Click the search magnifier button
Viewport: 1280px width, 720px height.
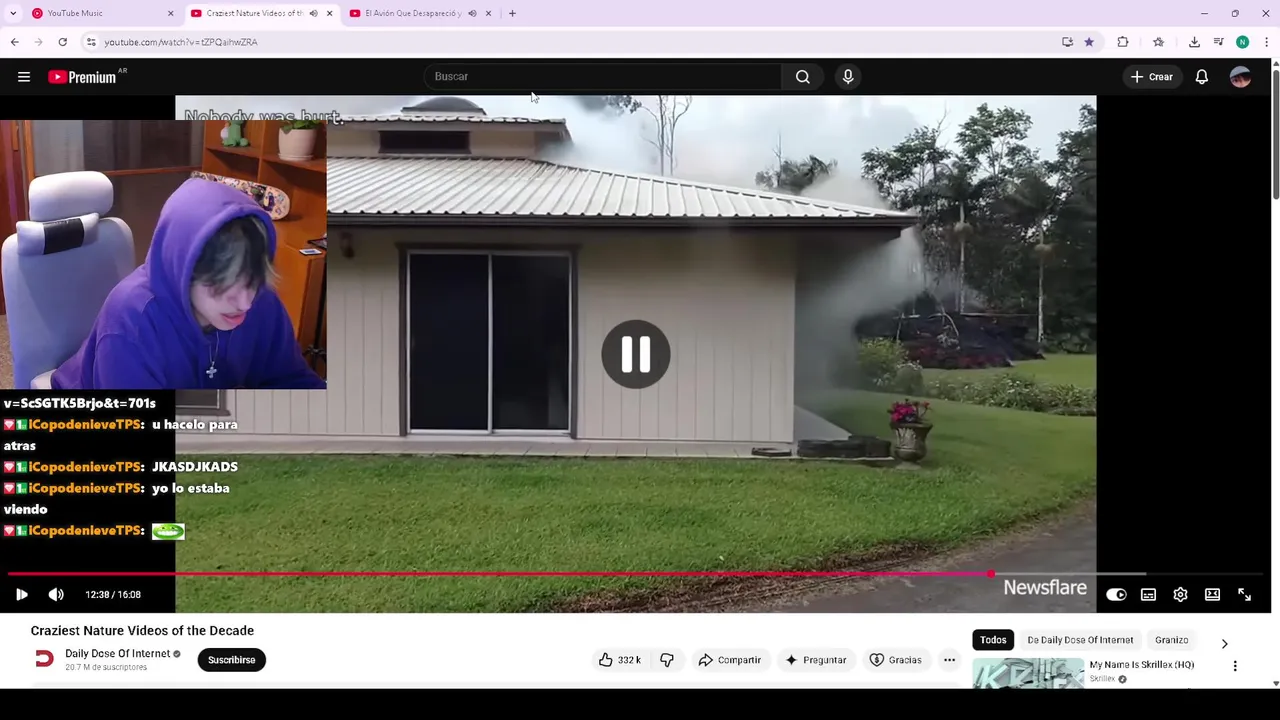(802, 77)
